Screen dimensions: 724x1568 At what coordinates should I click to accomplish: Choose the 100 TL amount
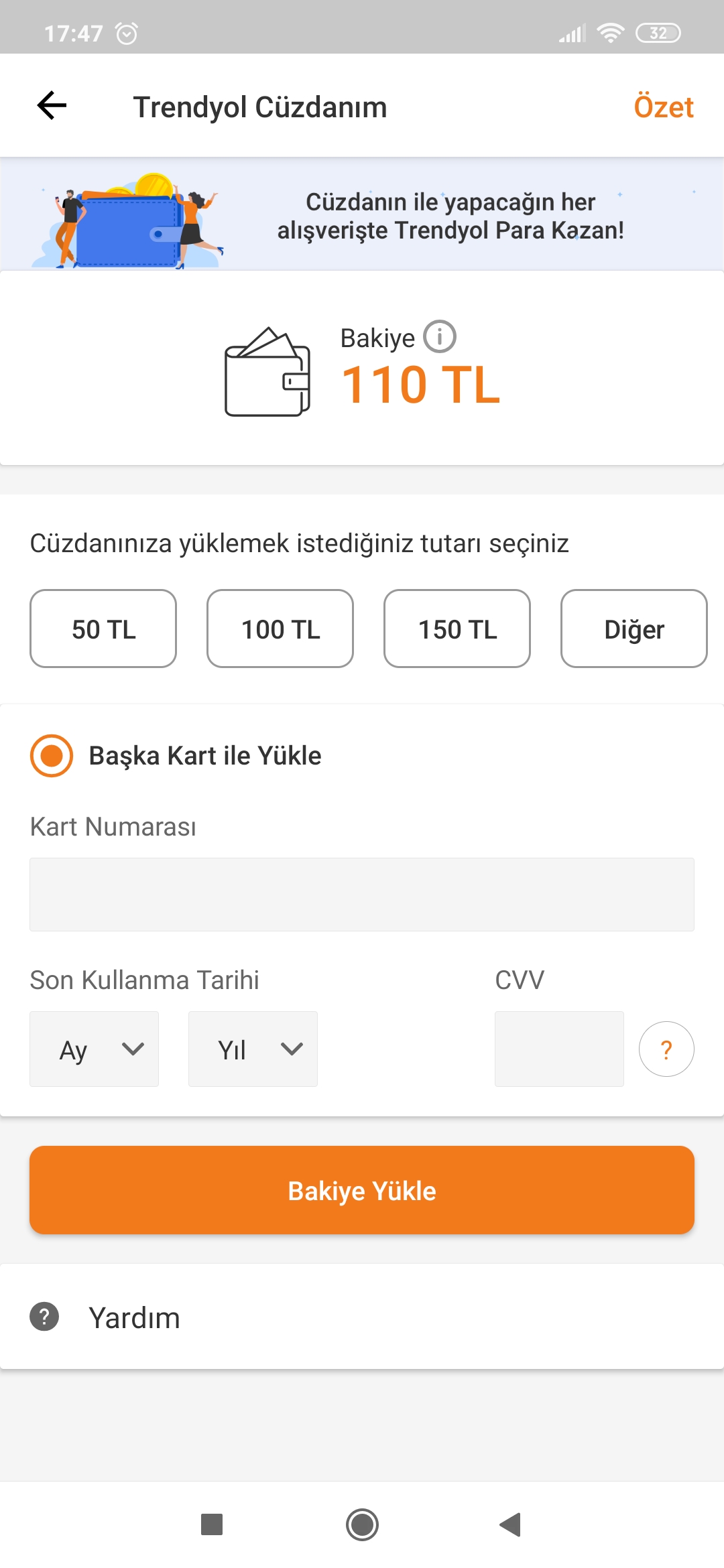[280, 629]
